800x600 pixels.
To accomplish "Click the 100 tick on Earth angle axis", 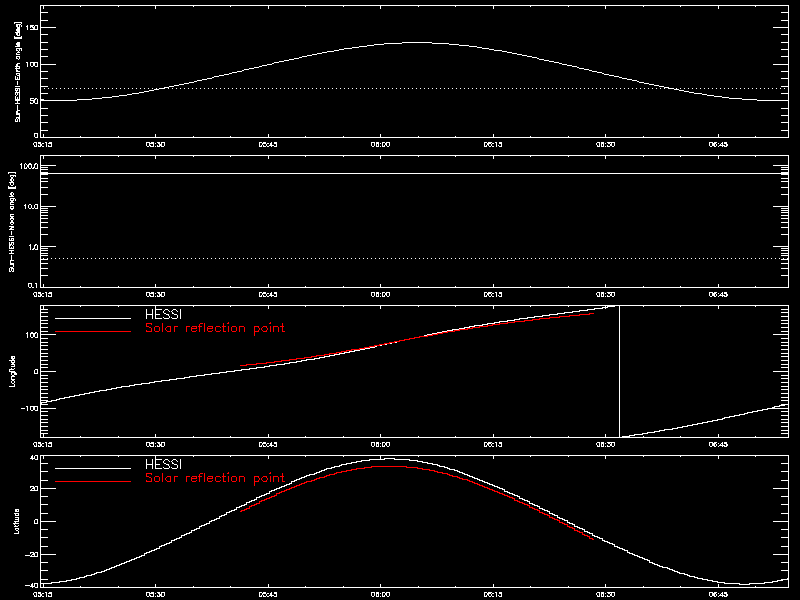I will (32, 64).
